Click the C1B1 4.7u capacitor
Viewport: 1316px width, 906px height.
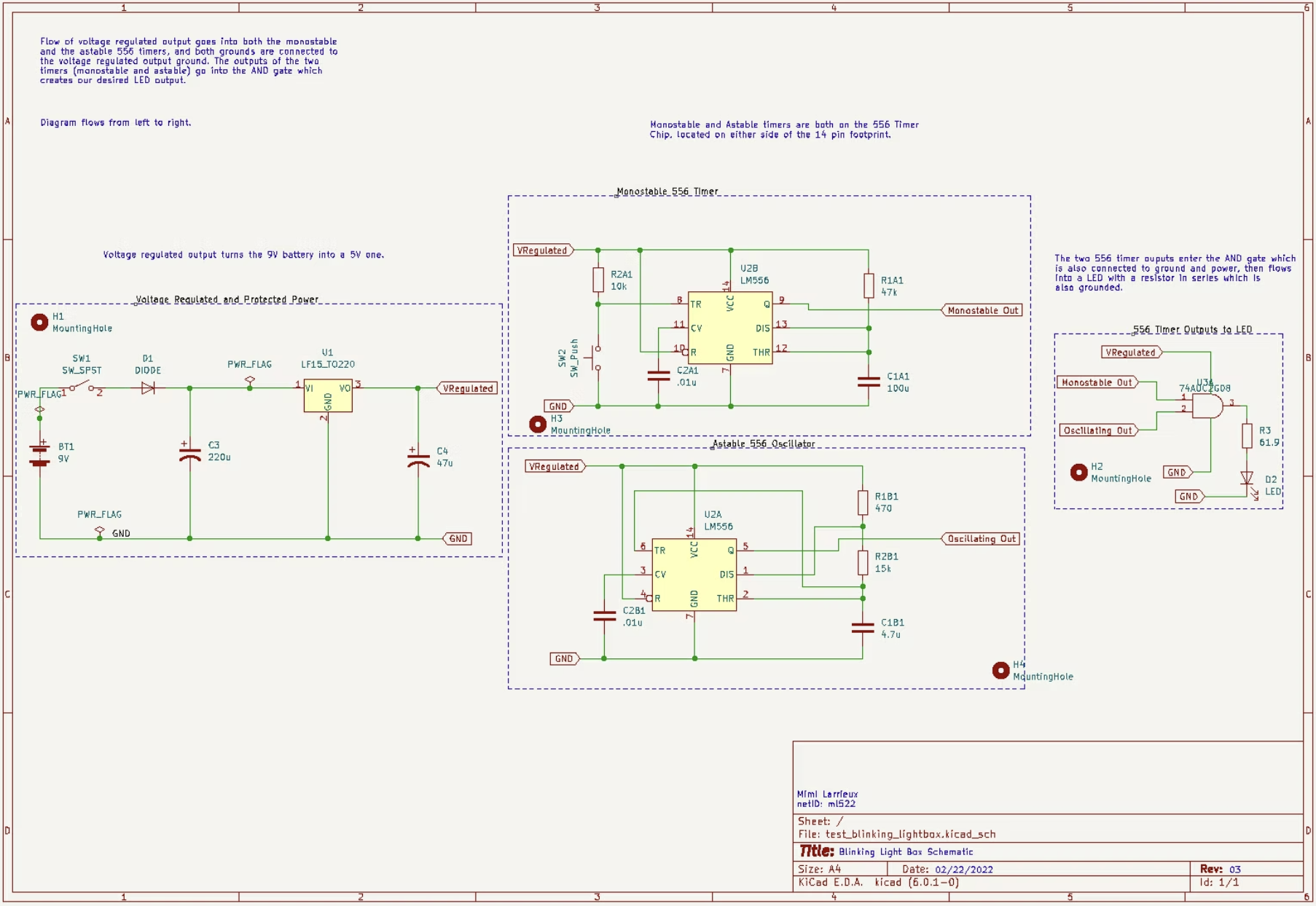[x=863, y=627]
